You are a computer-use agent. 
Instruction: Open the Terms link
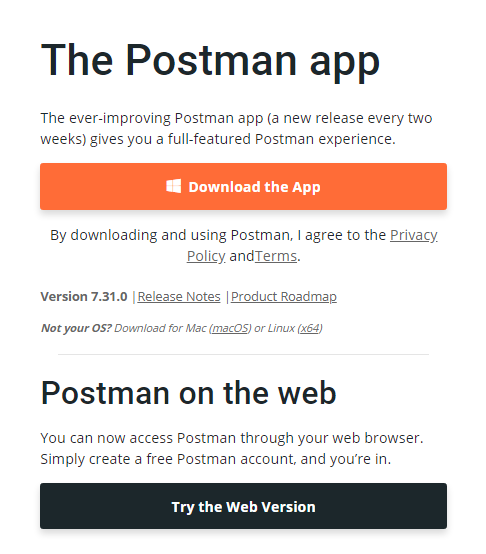point(276,256)
